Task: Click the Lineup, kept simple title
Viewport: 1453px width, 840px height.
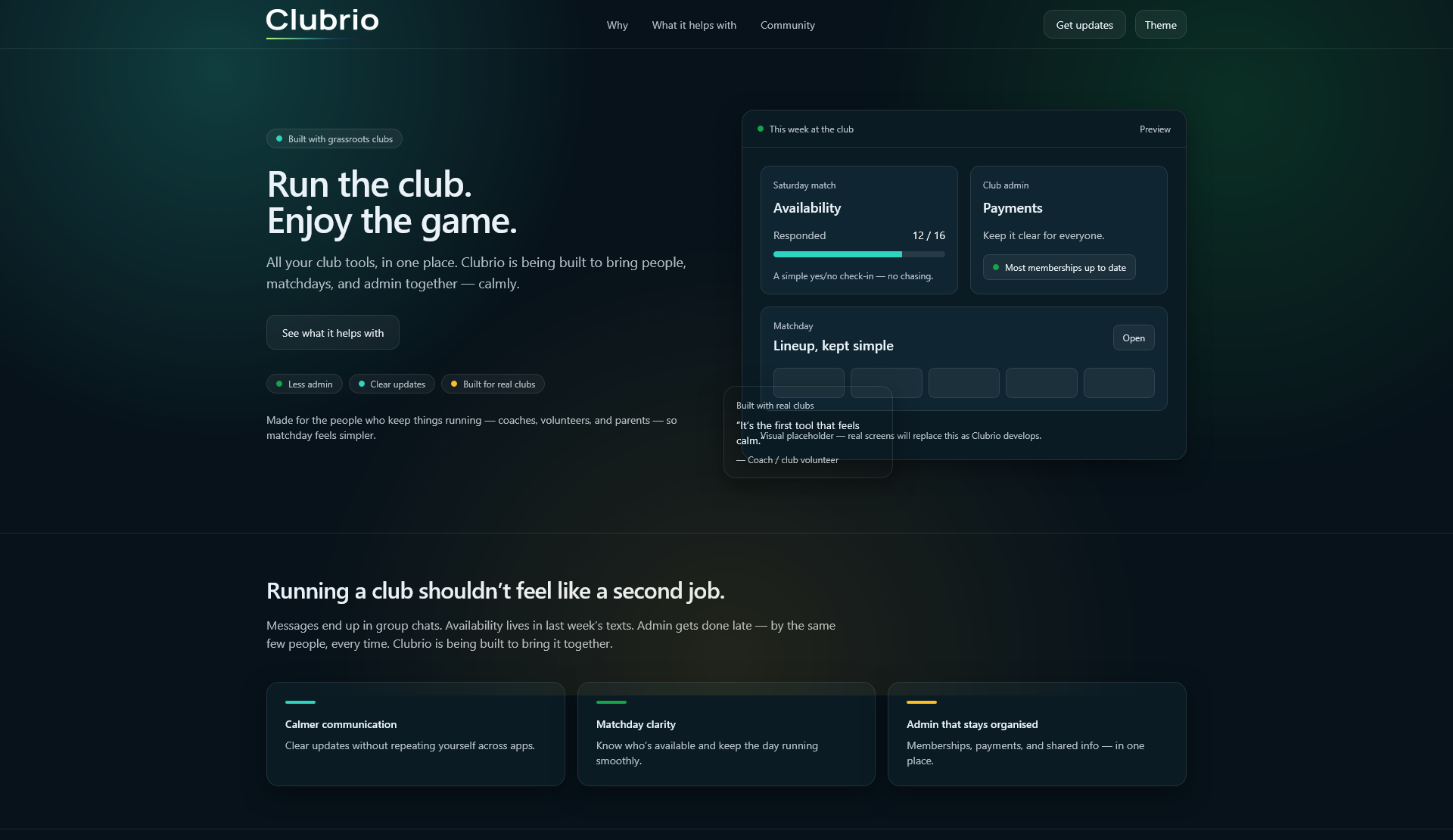Action: pyautogui.click(x=833, y=346)
